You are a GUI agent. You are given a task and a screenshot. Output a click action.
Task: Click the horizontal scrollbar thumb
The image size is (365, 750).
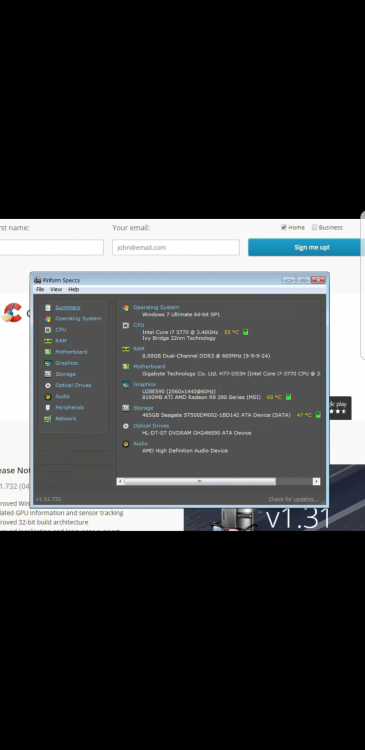200,481
